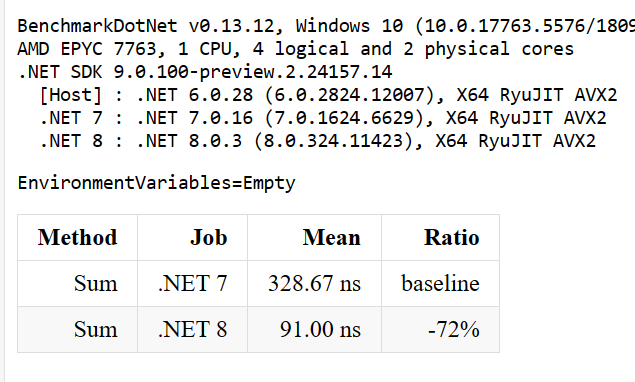The height and width of the screenshot is (382, 635).
Task: Select the 328.67 ns mean cell
Action: pos(314,283)
